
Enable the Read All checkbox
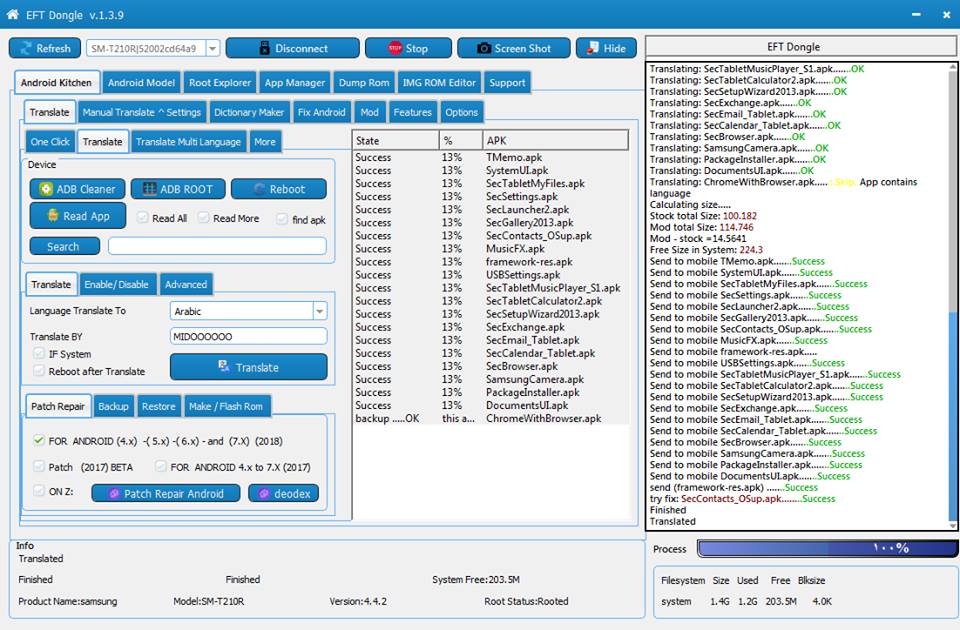pos(143,218)
